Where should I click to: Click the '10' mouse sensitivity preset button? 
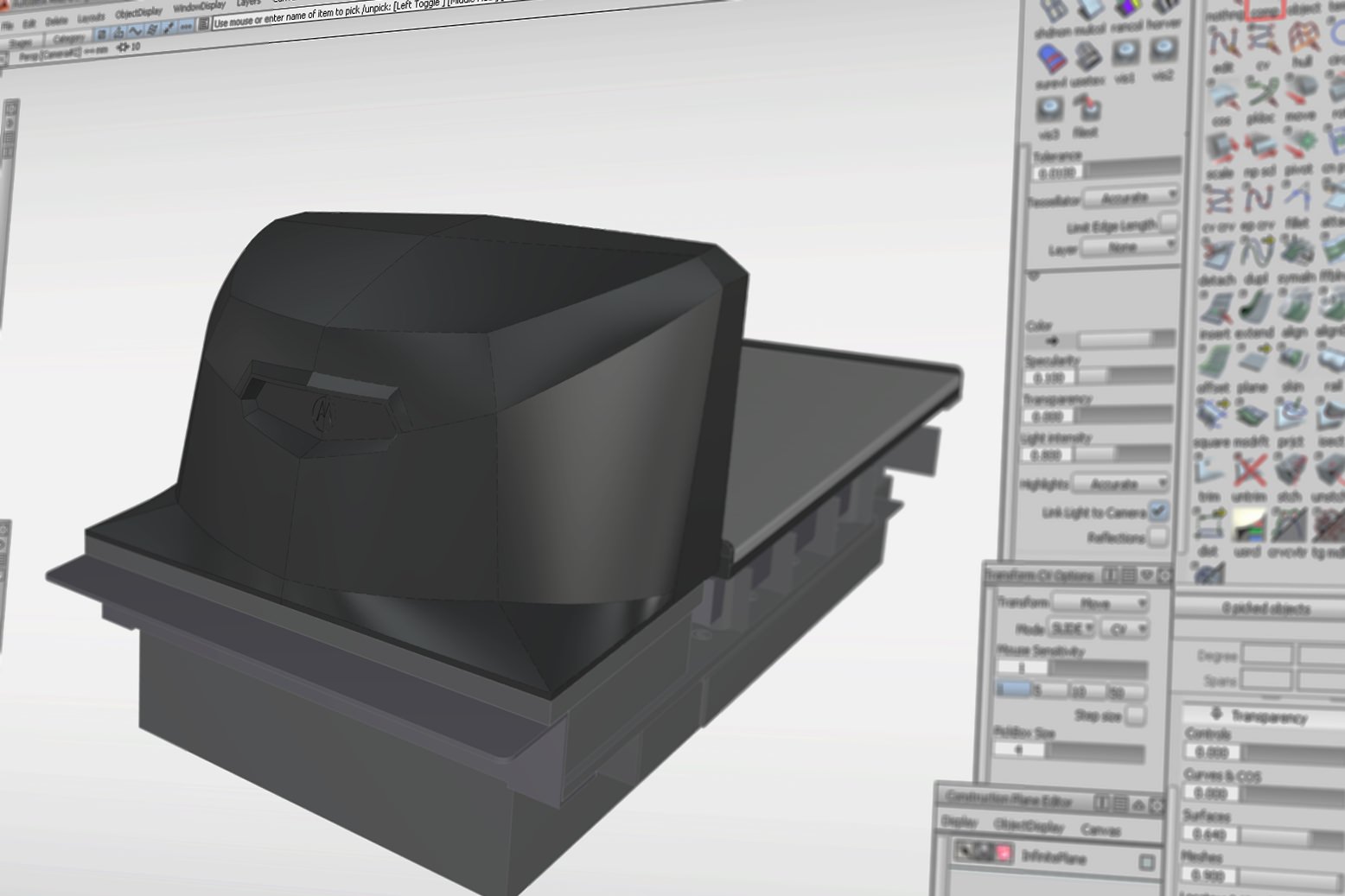1086,691
